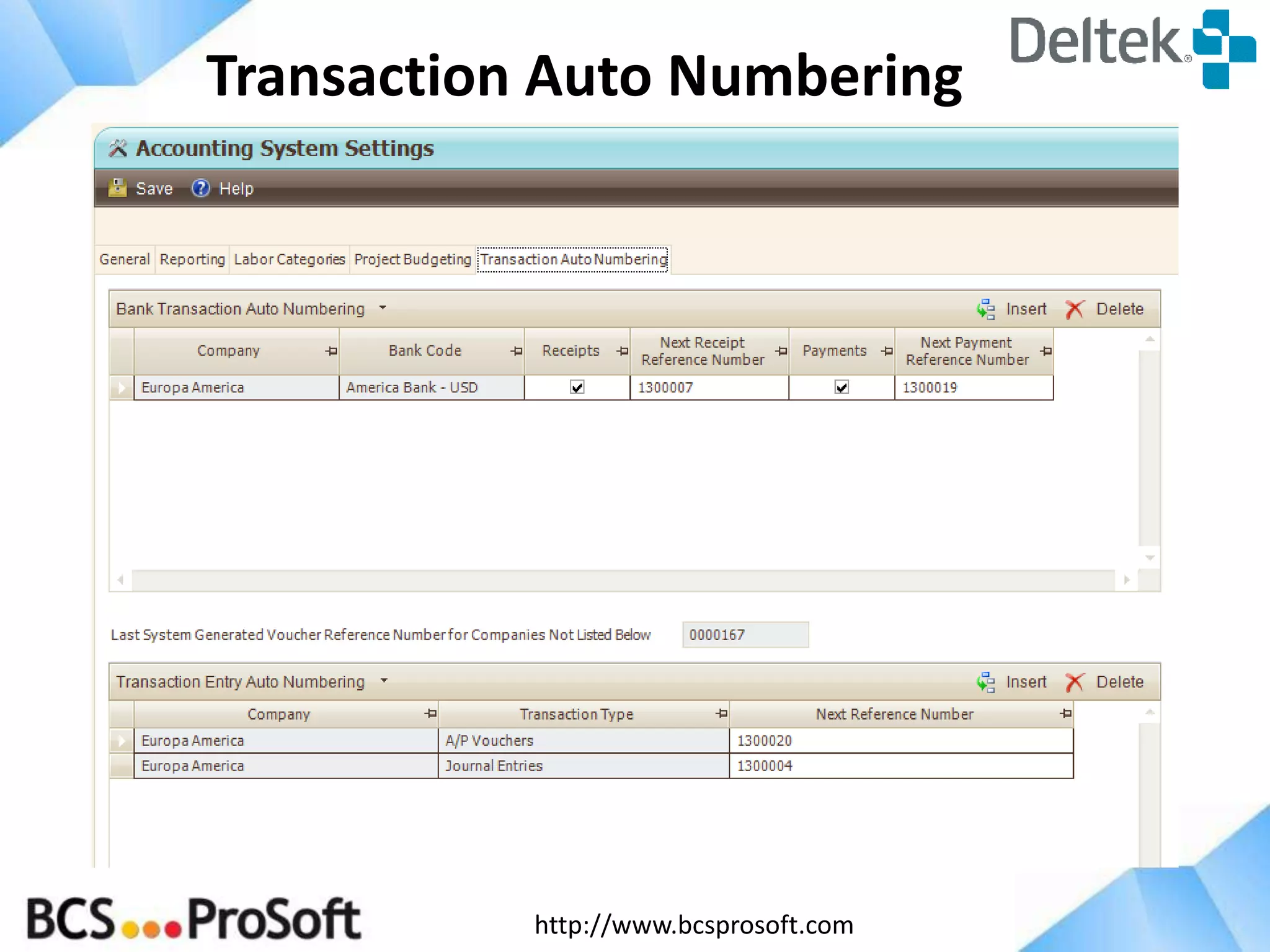Image resolution: width=1270 pixels, height=952 pixels.
Task: Switch to the Labor Categories tab
Action: coord(290,259)
